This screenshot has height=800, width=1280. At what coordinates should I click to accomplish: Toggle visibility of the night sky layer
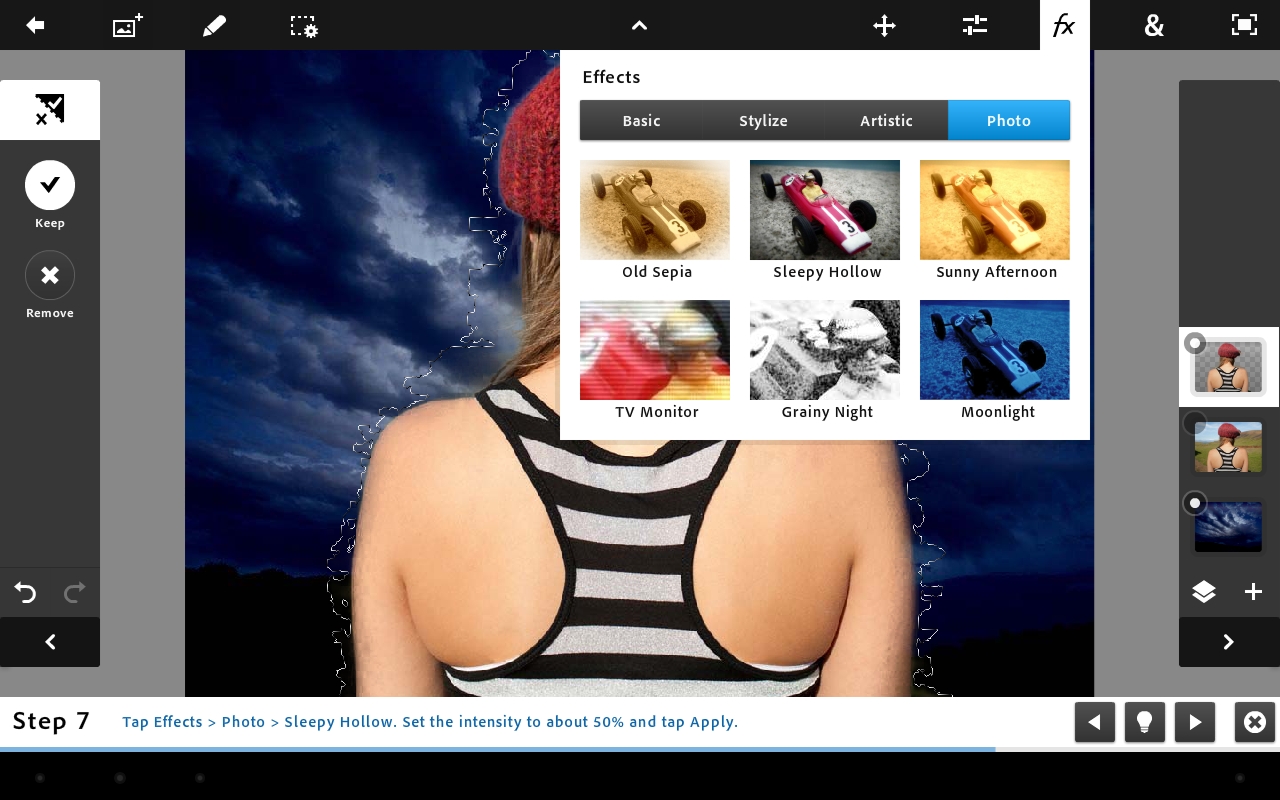pyautogui.click(x=1194, y=503)
